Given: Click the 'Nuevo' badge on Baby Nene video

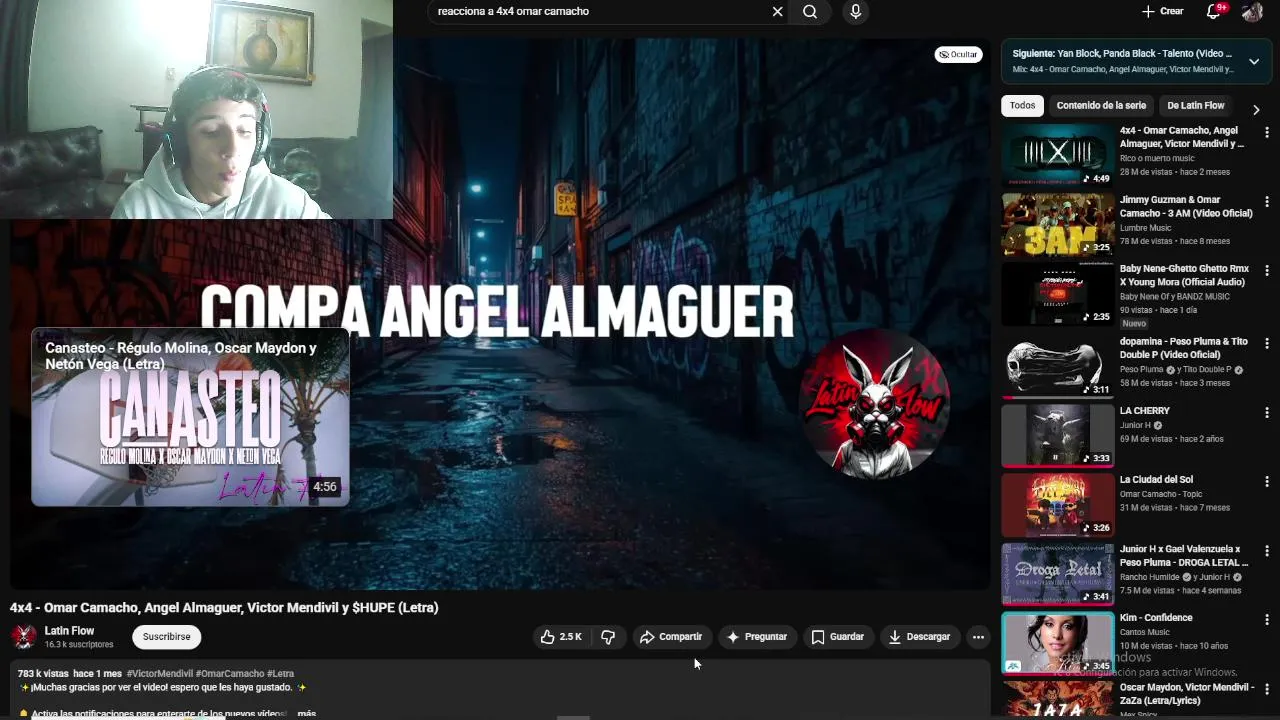Looking at the screenshot, I should 1134,324.
